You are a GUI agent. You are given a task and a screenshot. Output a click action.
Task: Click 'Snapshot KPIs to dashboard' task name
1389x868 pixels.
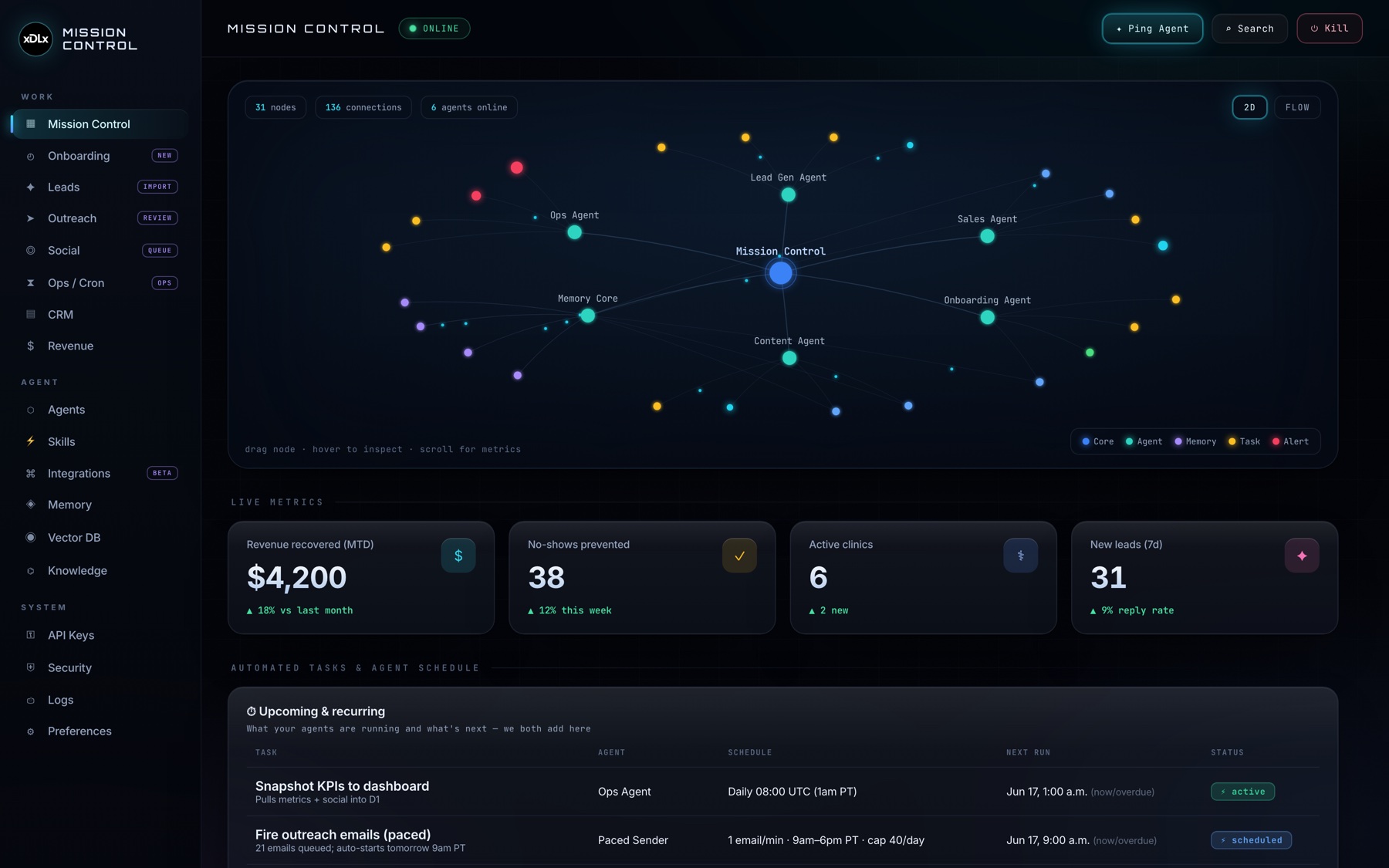342,785
